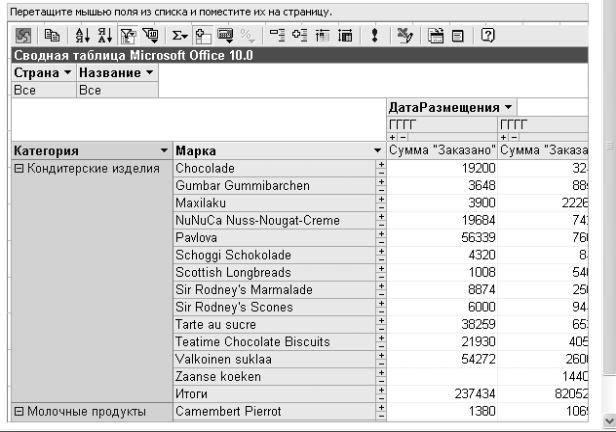Image resolution: width=616 pixels, height=432 pixels.
Task: Click plus button in Camembert Pierrot row
Action: [381, 407]
